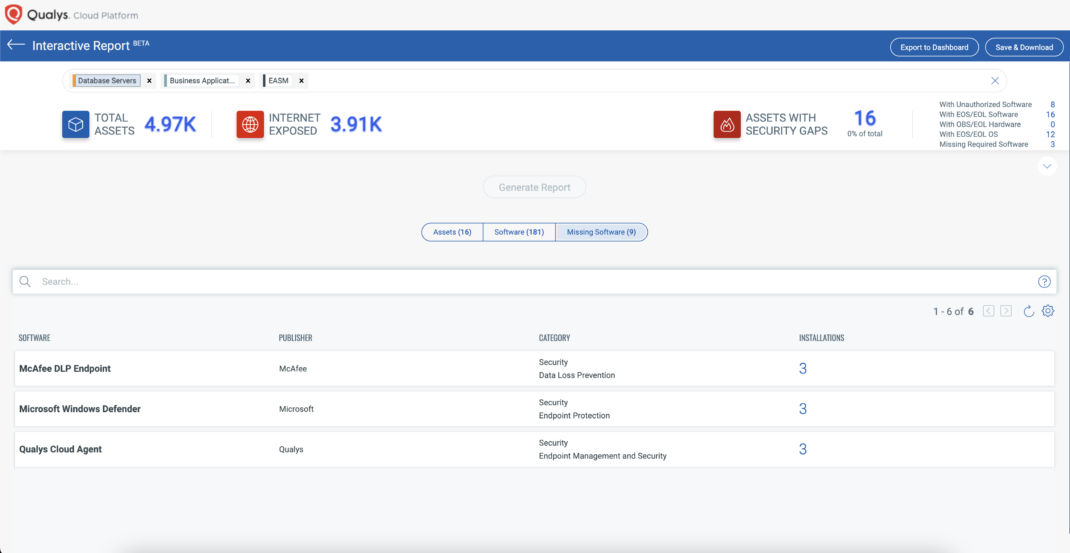Click the search magnifier icon
The image size is (1070, 553).
(x=25, y=281)
